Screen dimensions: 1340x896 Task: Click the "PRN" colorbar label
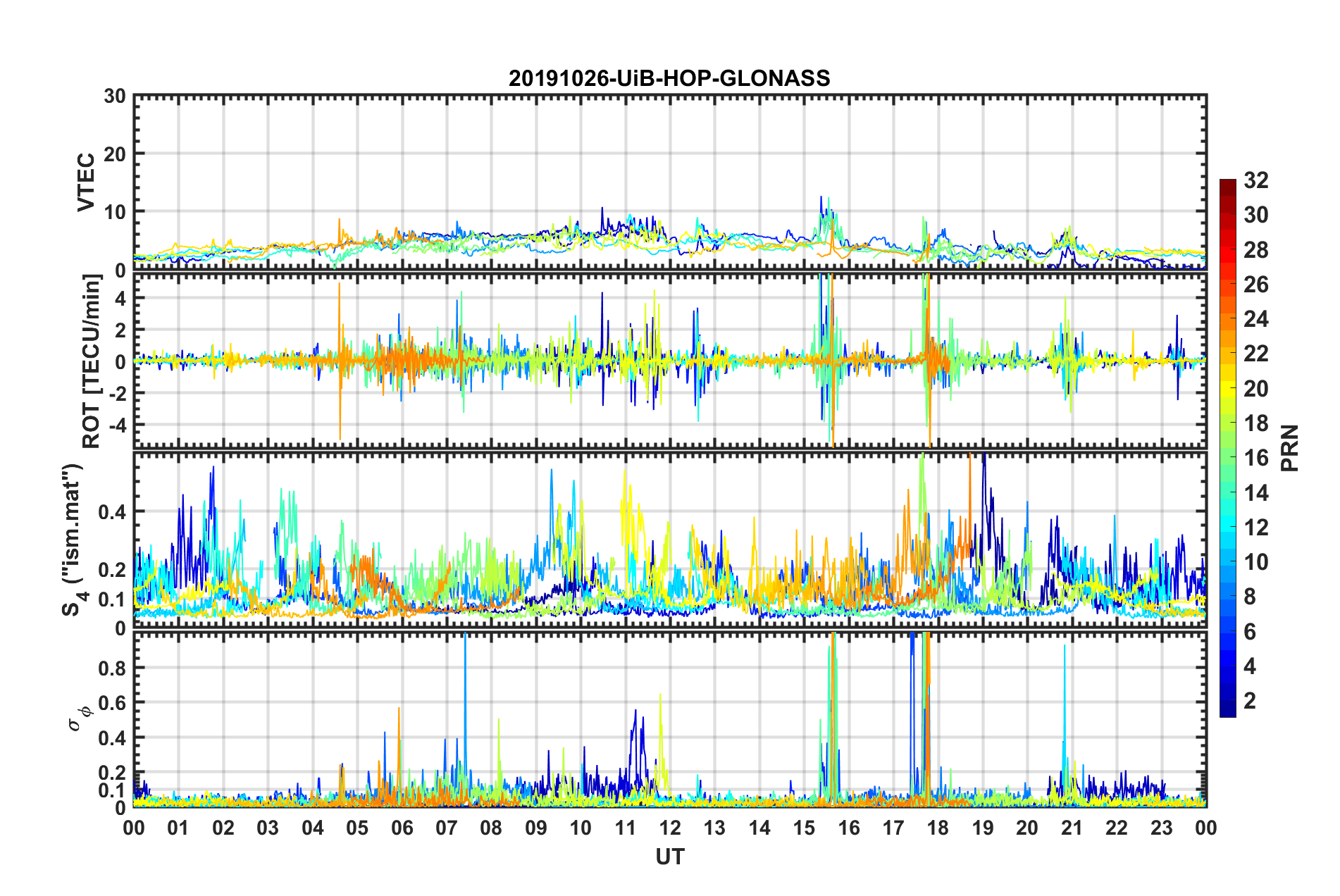(x=1290, y=448)
